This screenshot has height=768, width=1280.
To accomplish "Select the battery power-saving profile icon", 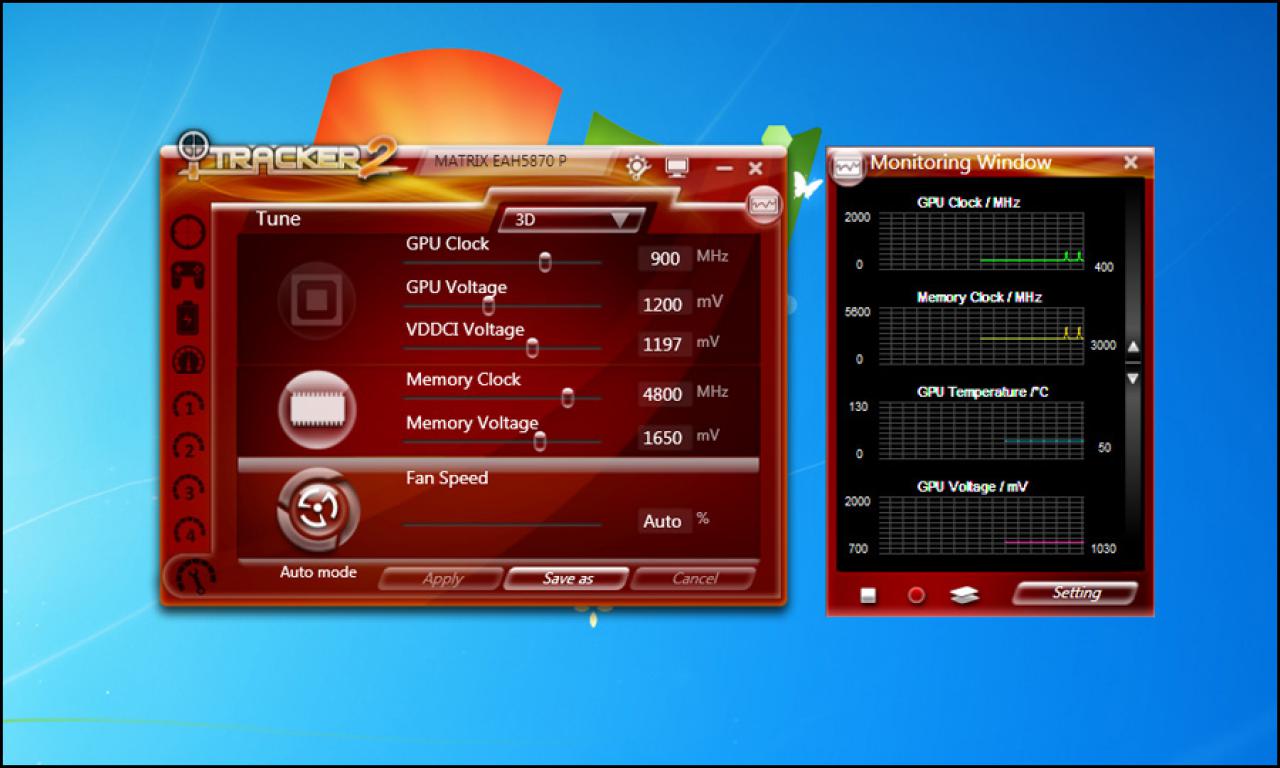I will [188, 318].
